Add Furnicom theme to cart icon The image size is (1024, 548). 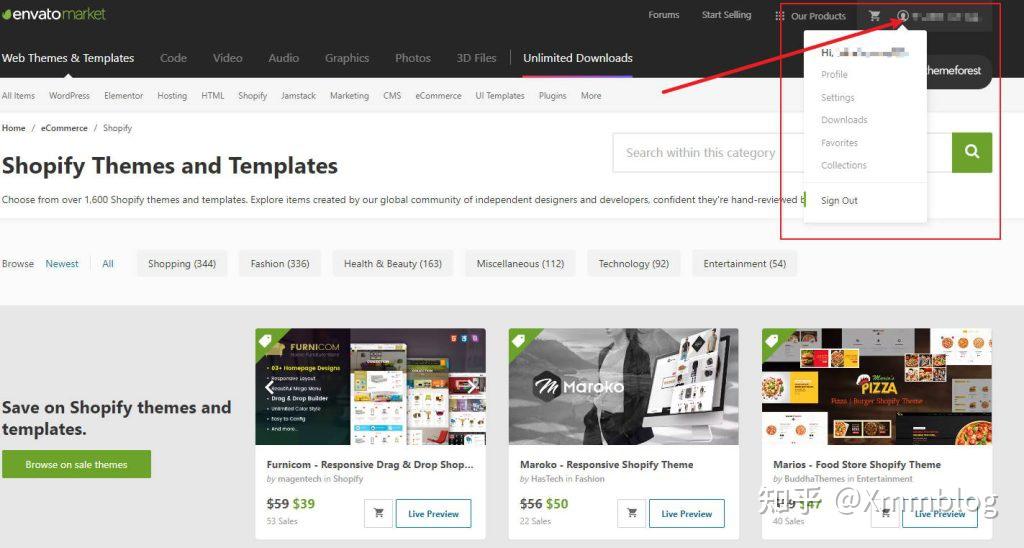click(x=379, y=513)
